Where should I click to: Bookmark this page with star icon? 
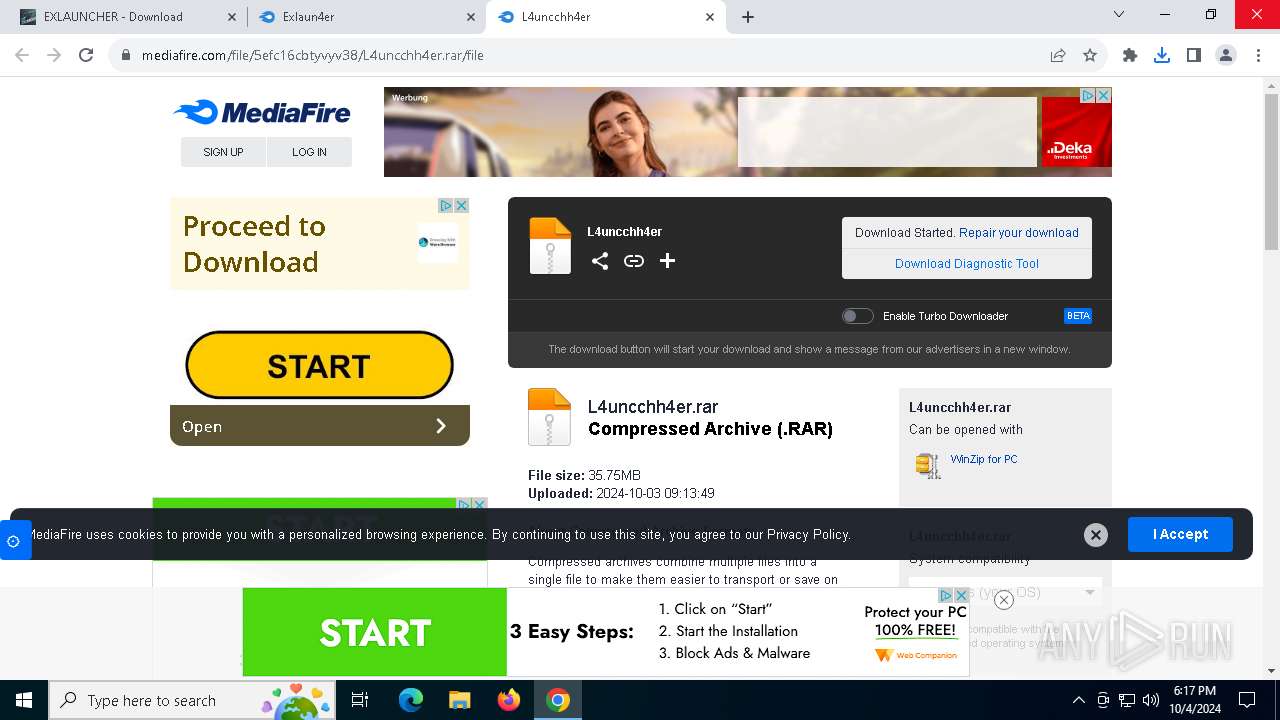pyautogui.click(x=1090, y=55)
